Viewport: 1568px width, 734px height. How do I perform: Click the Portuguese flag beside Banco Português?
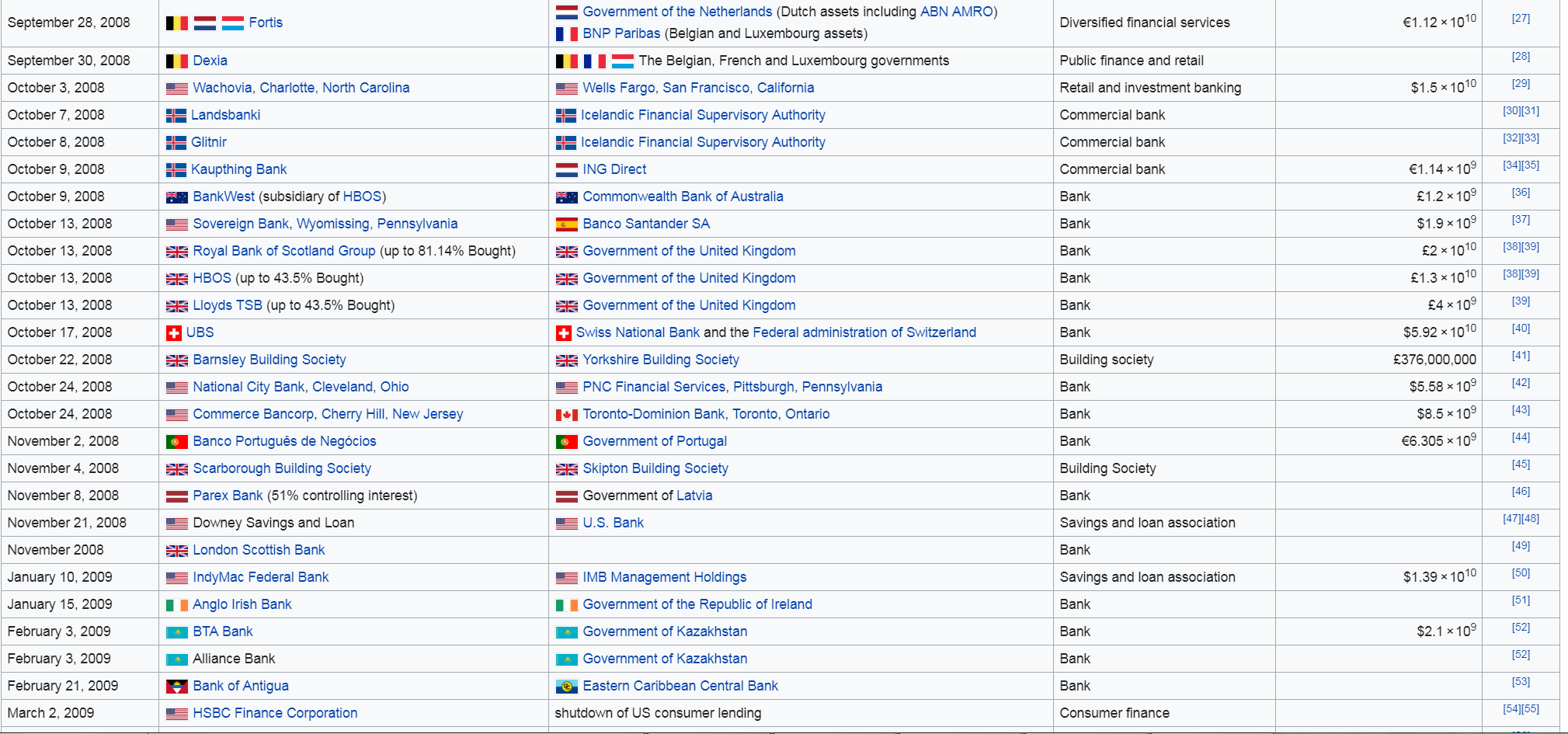pos(177,442)
